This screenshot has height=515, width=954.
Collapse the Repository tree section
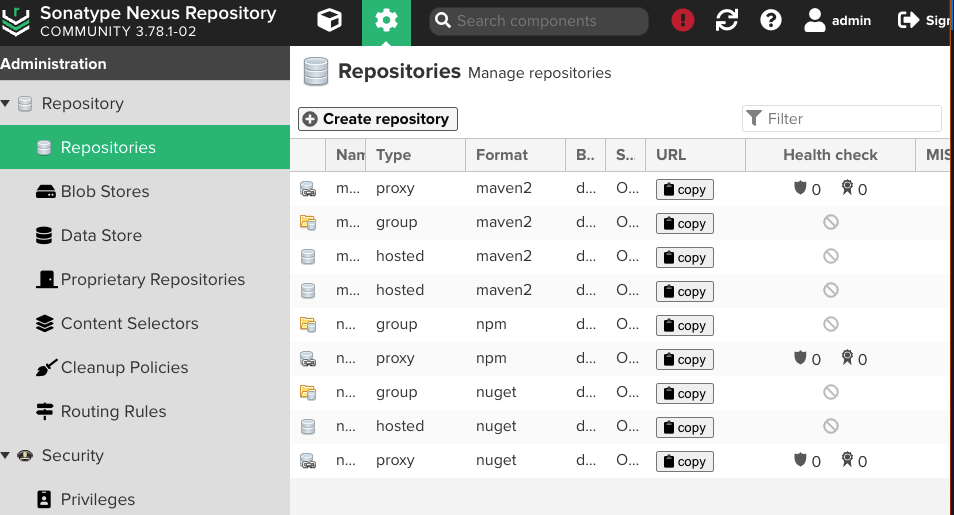5,103
